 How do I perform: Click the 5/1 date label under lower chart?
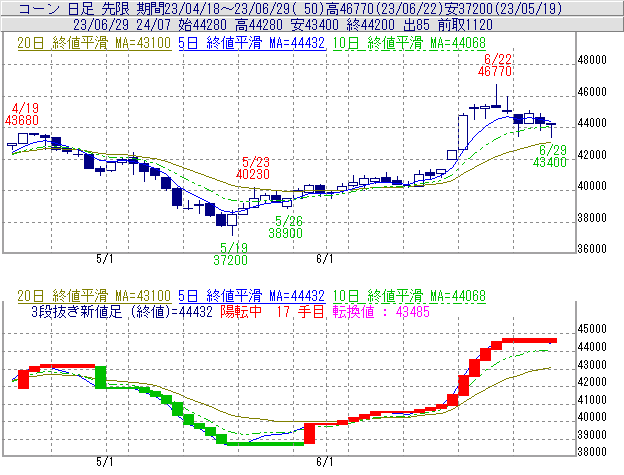tap(105, 462)
